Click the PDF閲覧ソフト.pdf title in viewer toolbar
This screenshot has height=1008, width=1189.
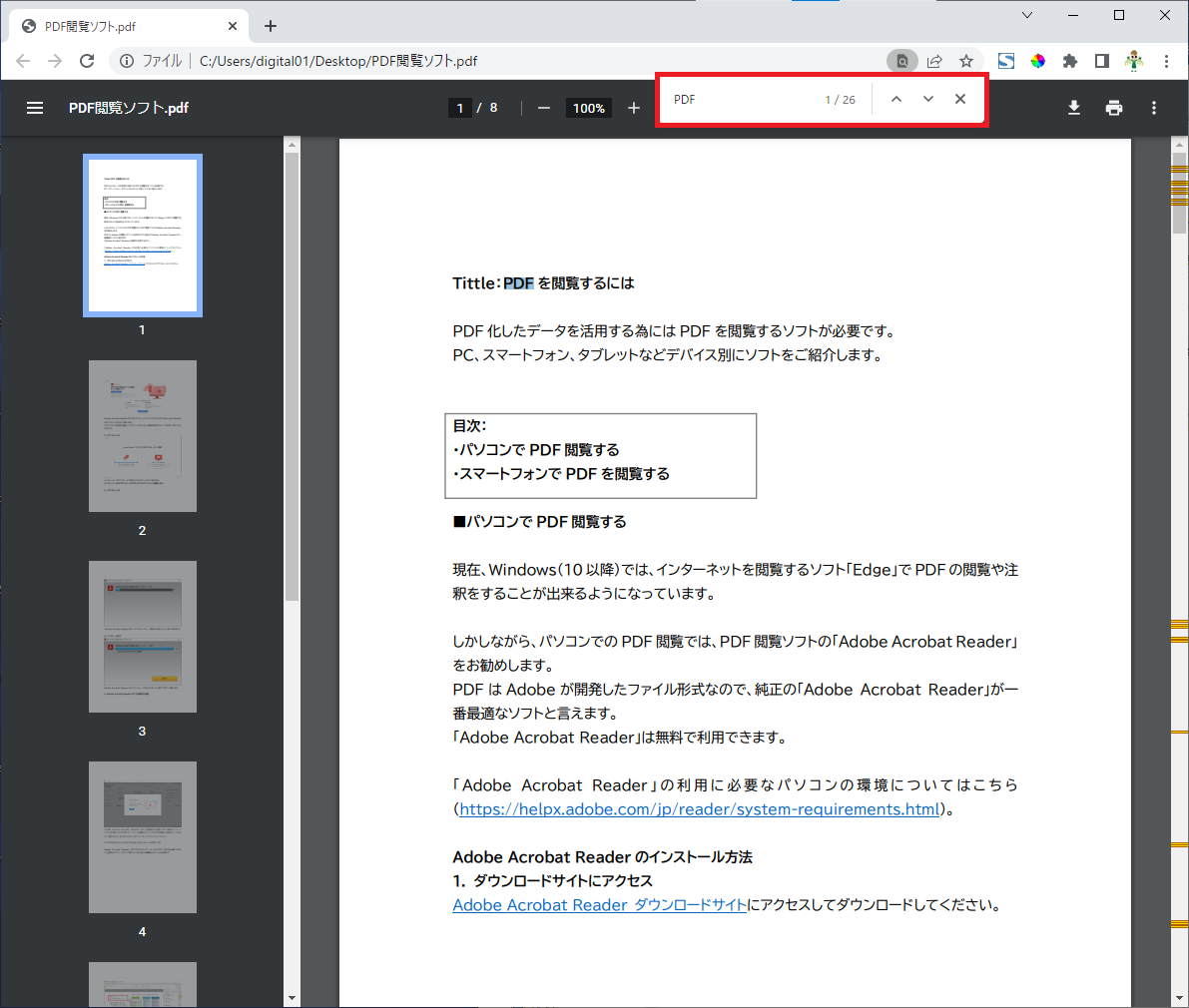point(129,109)
